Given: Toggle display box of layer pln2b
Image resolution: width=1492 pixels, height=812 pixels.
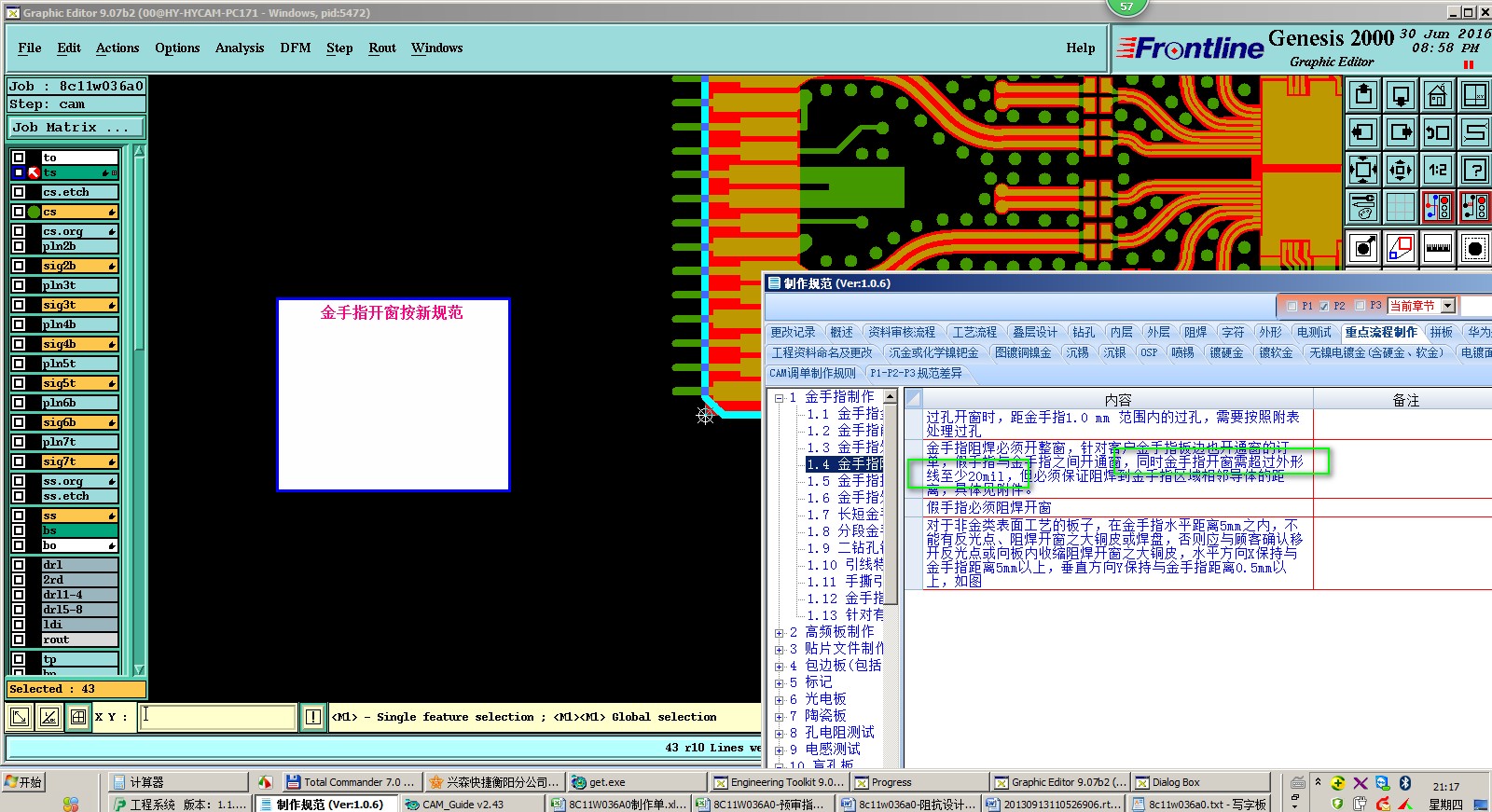Looking at the screenshot, I should click(19, 246).
